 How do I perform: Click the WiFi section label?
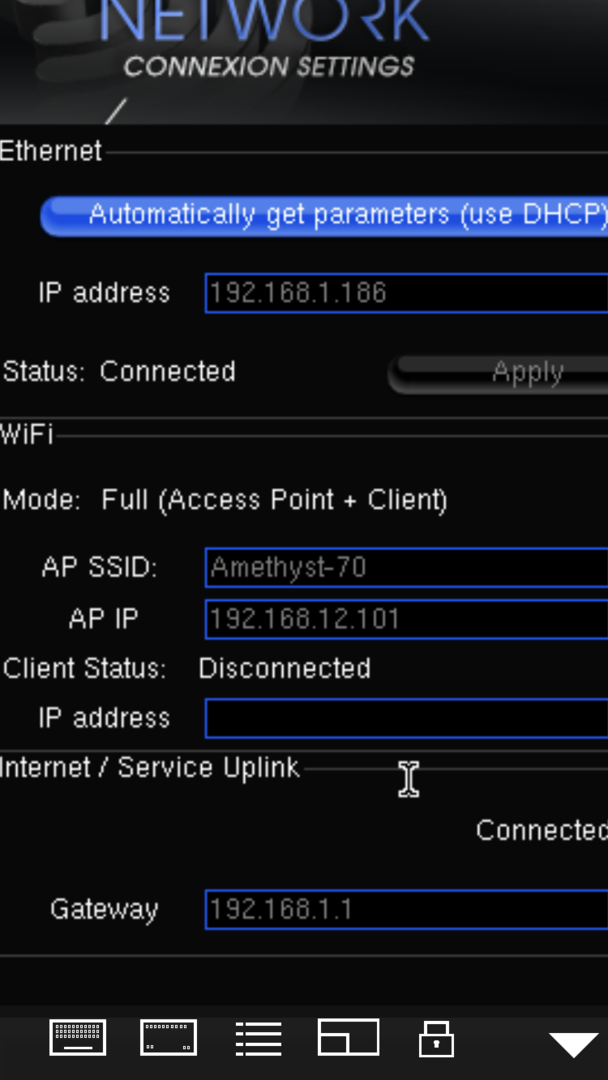26,435
